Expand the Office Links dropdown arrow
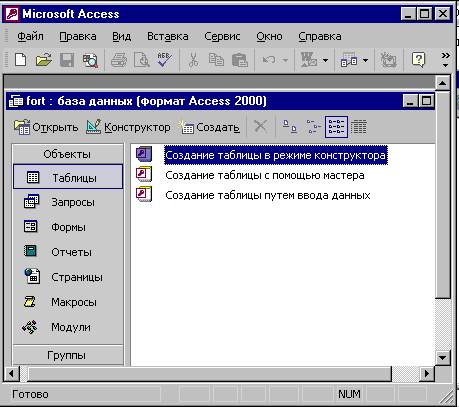Image resolution: width=459 pixels, height=407 pixels. (x=325, y=60)
